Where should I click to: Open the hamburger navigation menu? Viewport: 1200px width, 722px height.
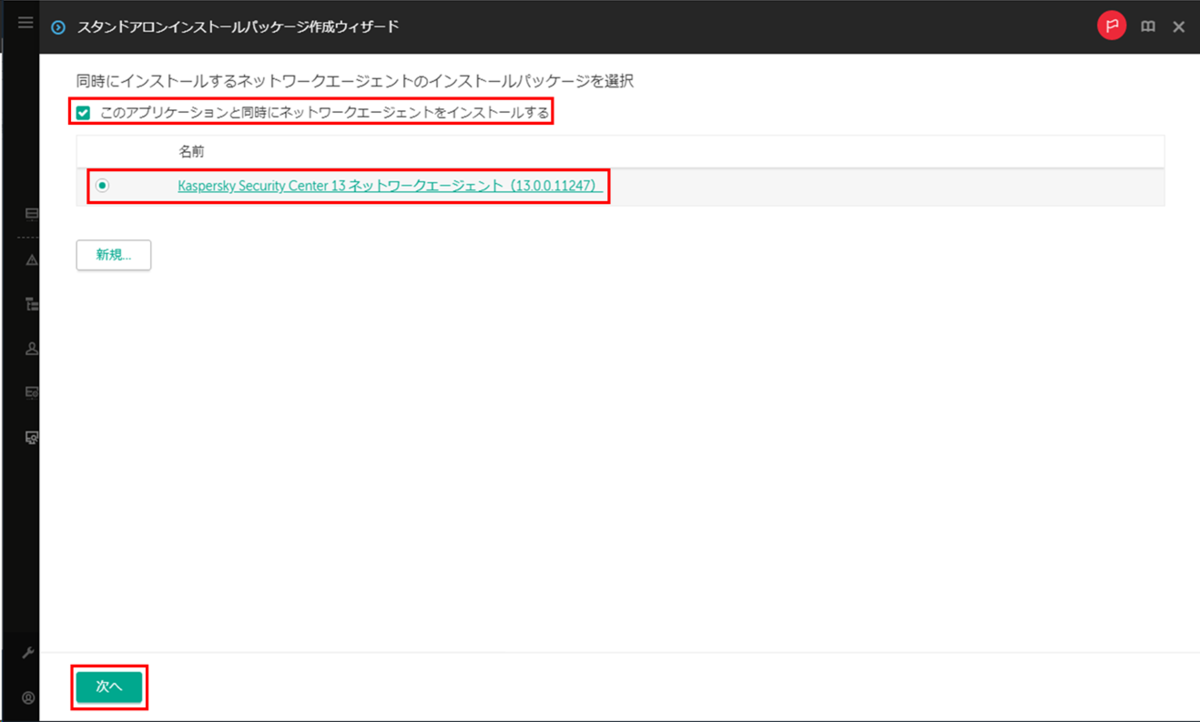24,22
